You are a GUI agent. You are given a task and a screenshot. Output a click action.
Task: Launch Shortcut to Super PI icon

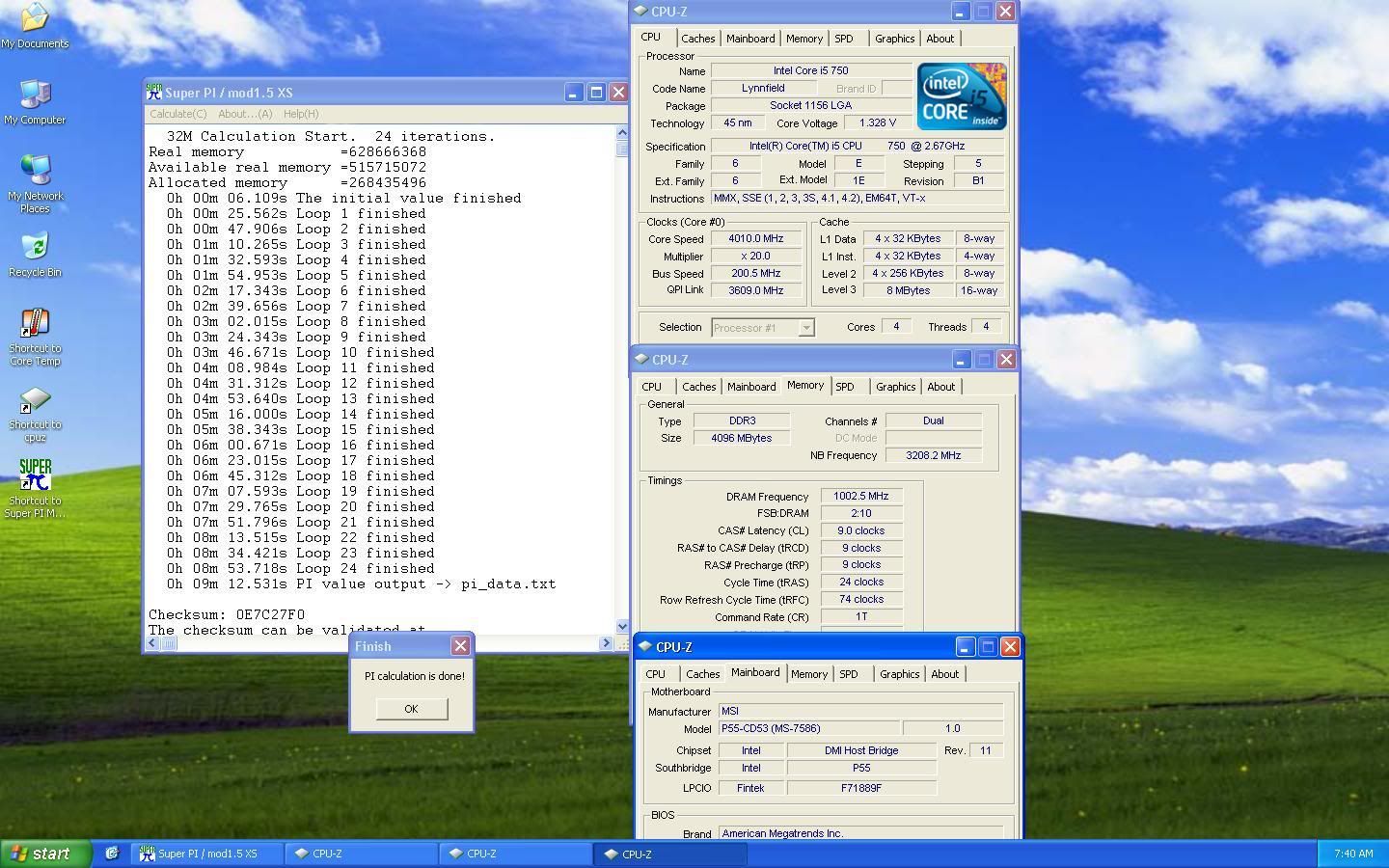[x=35, y=489]
